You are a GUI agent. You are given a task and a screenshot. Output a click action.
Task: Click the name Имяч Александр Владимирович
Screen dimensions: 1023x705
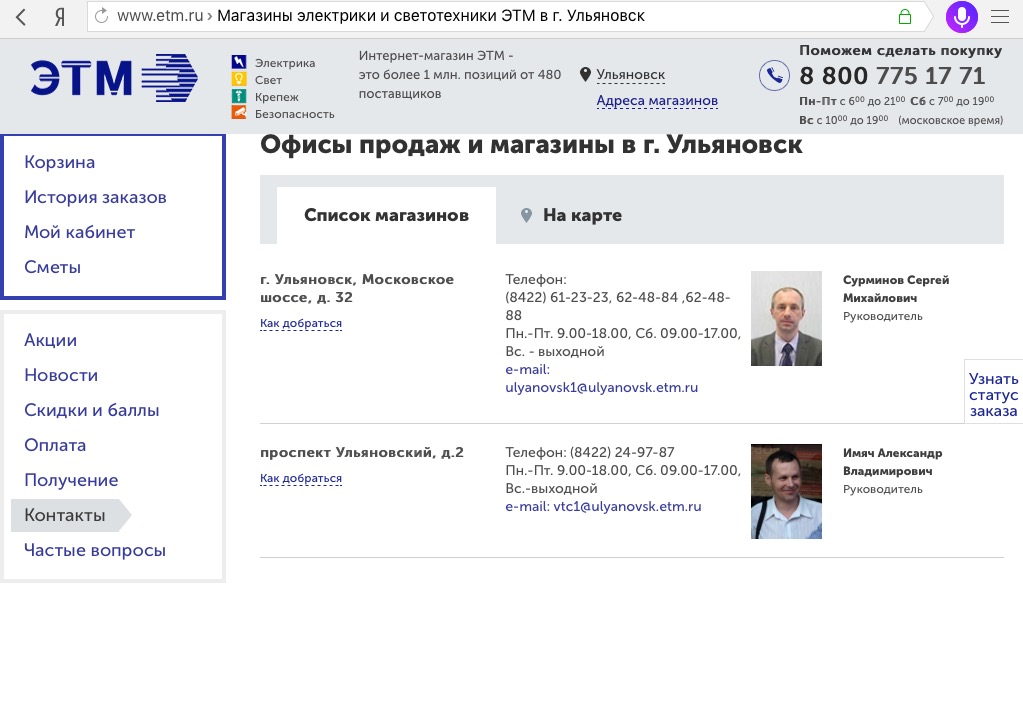pyautogui.click(x=892, y=462)
